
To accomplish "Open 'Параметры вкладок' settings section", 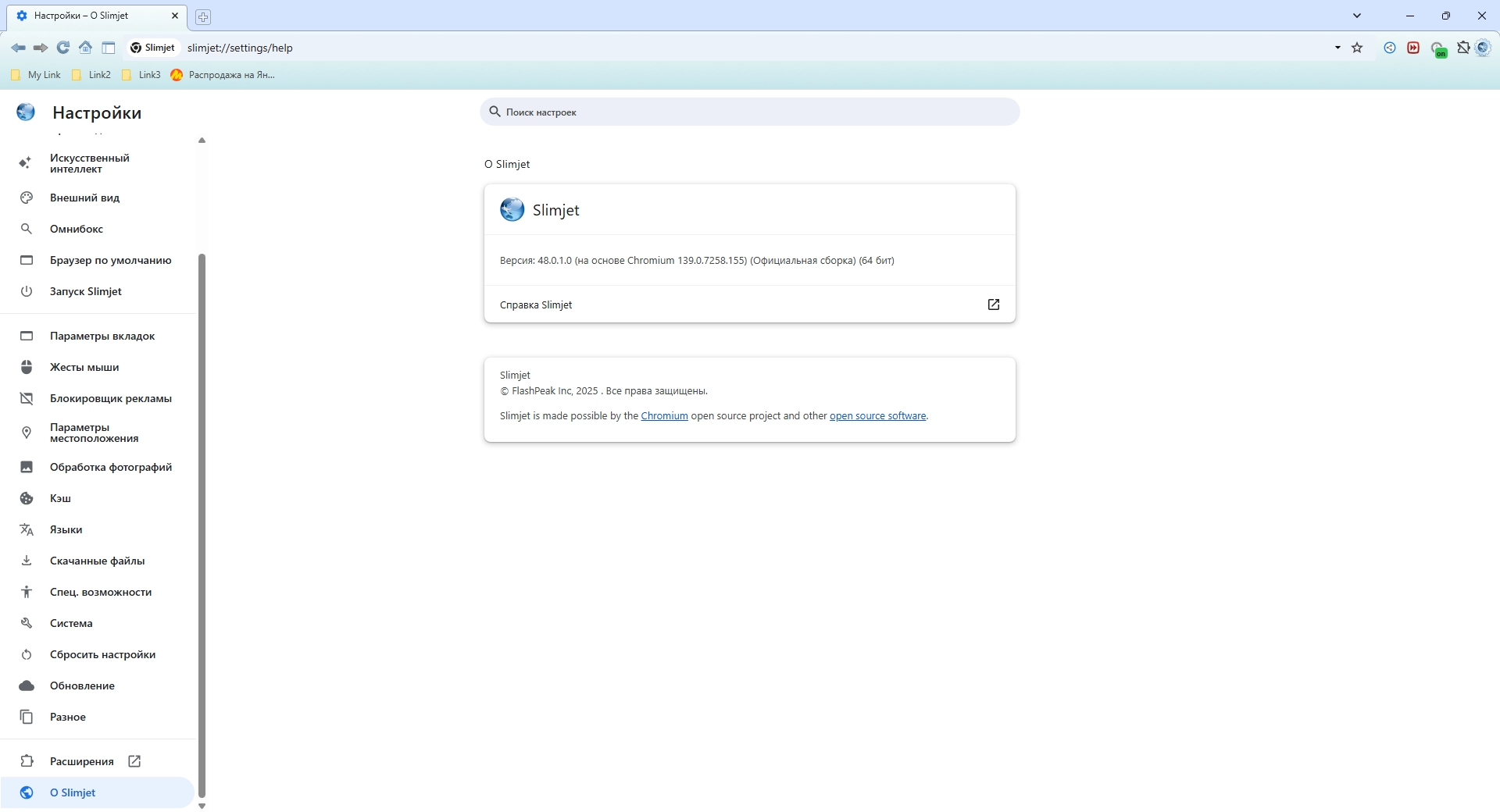I will click(98, 336).
